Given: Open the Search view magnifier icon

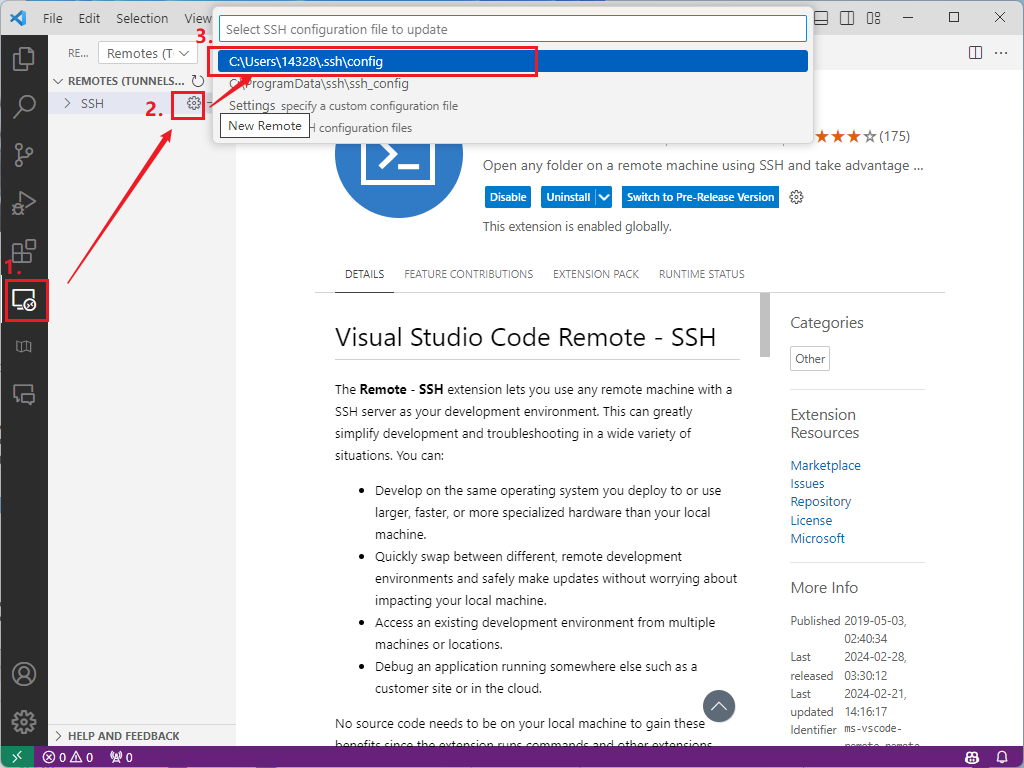Looking at the screenshot, I should (x=24, y=106).
